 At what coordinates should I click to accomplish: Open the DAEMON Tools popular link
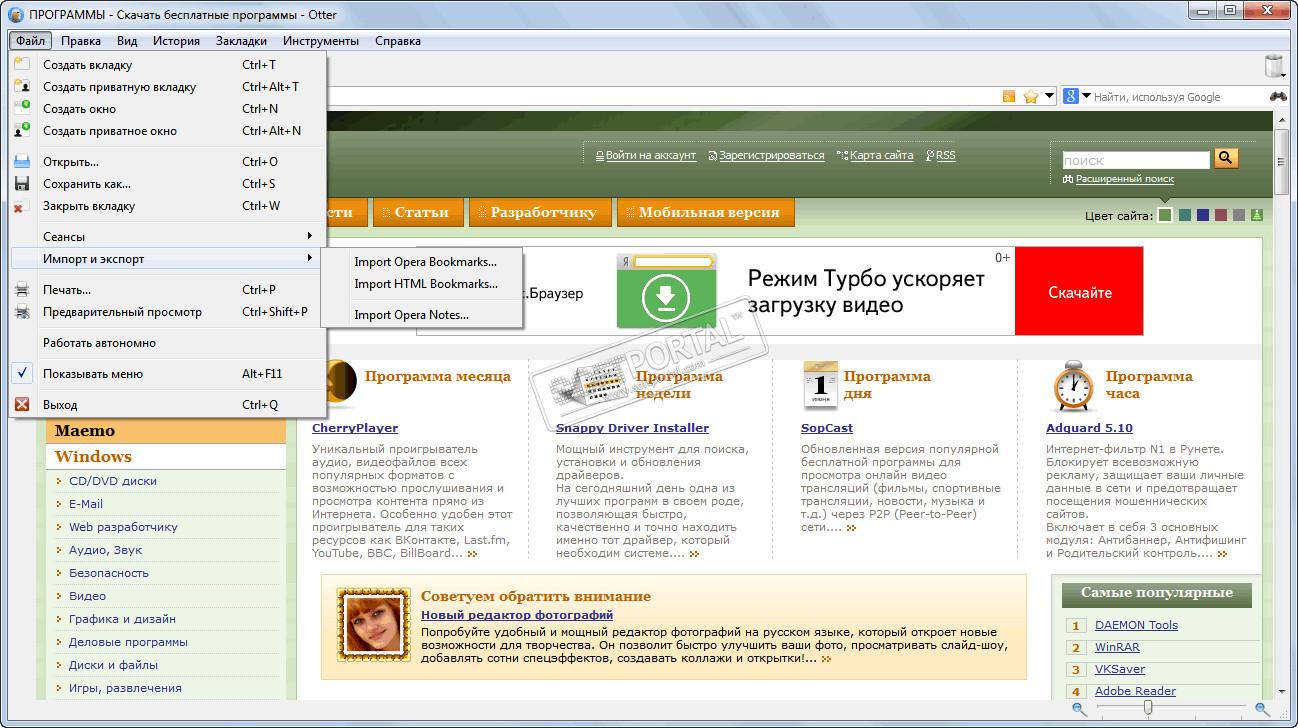(1136, 625)
